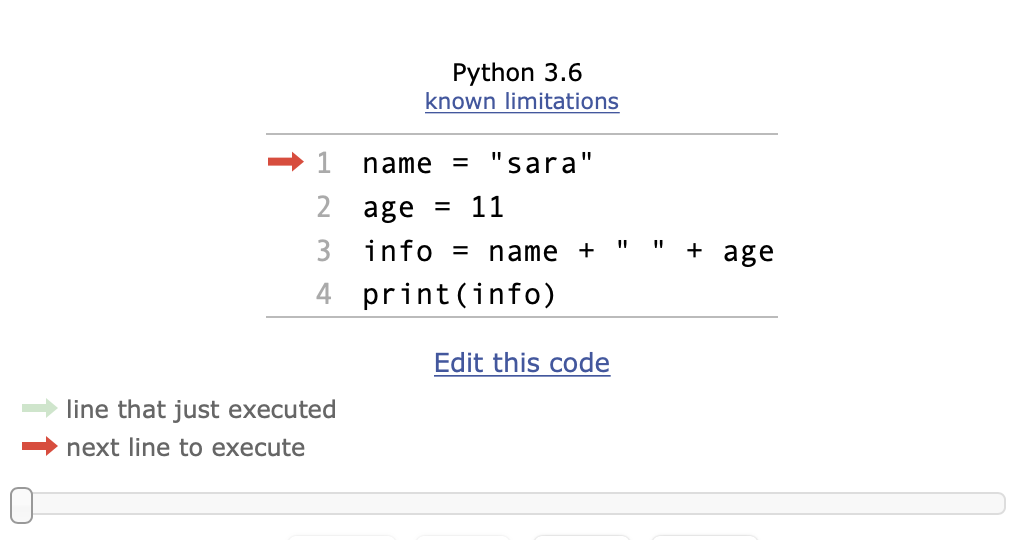Click the Python 3.6 heading
Screen dimensions: 1020x540
point(517,72)
